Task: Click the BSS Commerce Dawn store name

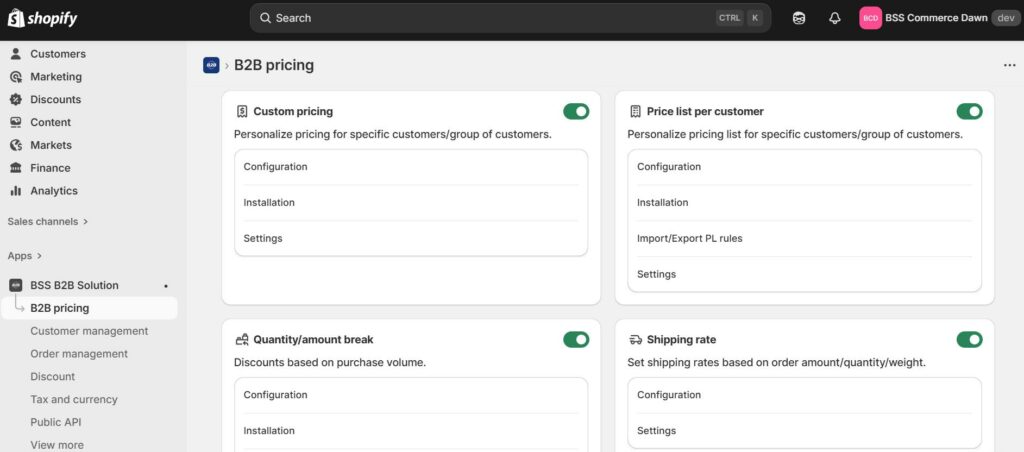Action: pyautogui.click(x=936, y=18)
